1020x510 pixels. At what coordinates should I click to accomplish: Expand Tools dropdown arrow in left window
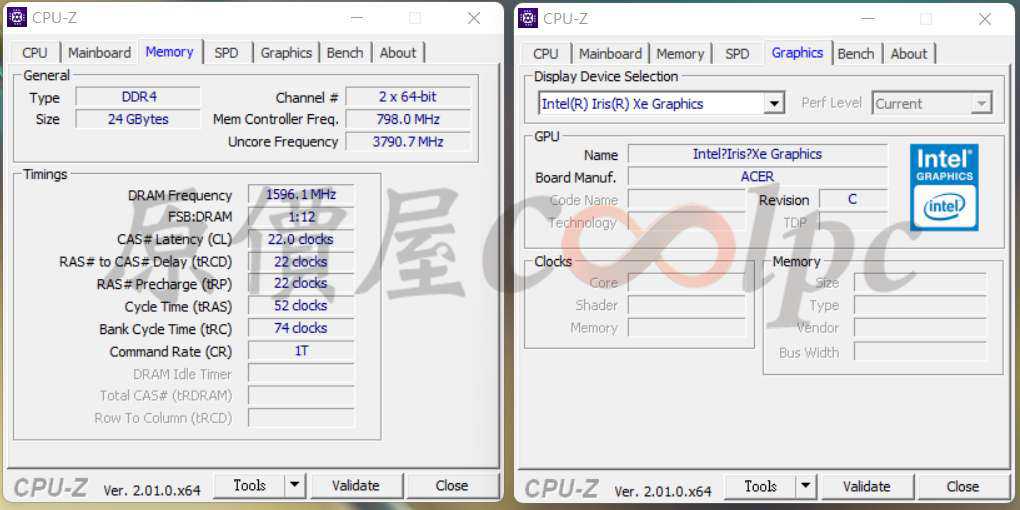295,485
